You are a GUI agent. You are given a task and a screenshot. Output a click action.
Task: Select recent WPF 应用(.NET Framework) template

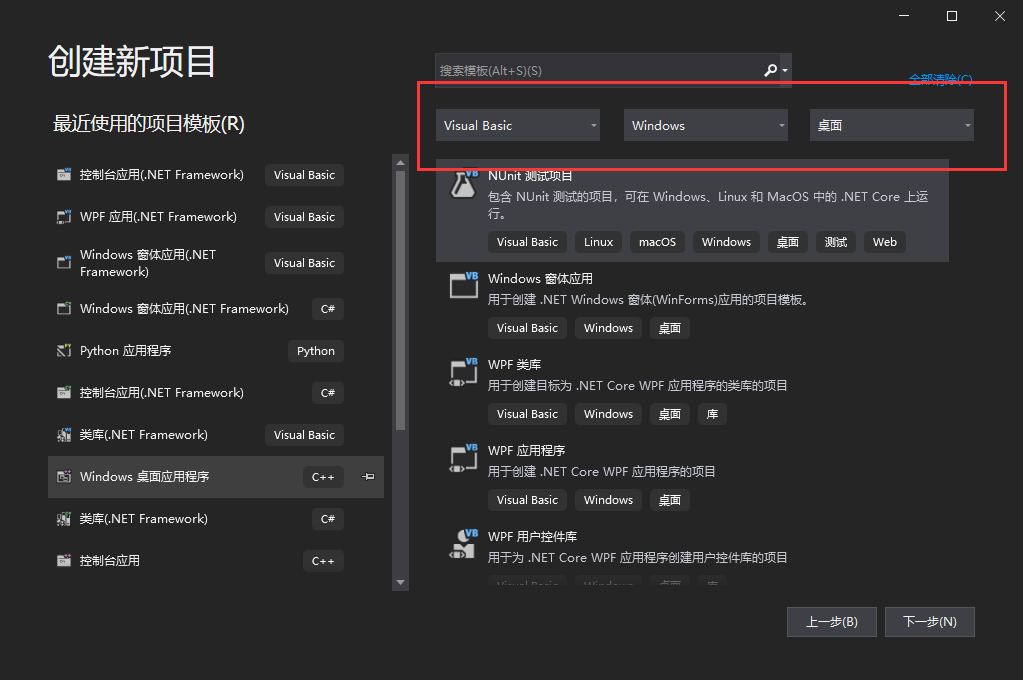click(x=158, y=217)
